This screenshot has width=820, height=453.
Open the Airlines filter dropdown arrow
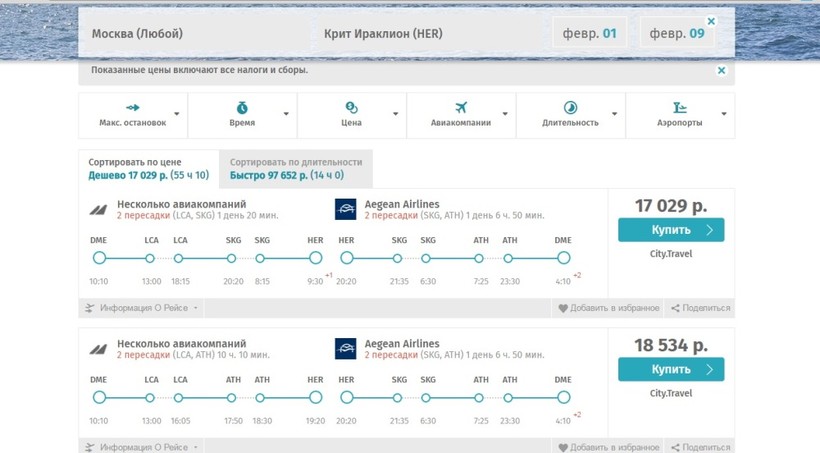click(x=505, y=114)
